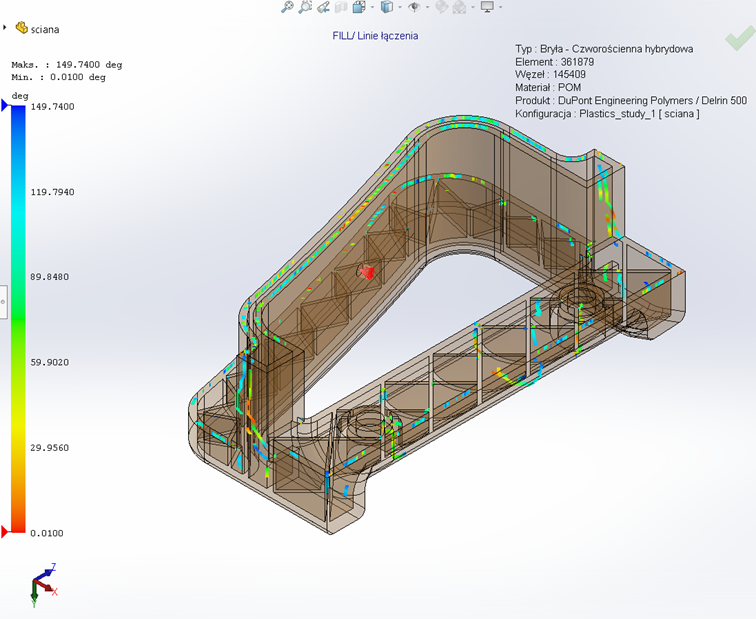Expand the sciana tree node
756x619 pixels.
coord(6,29)
